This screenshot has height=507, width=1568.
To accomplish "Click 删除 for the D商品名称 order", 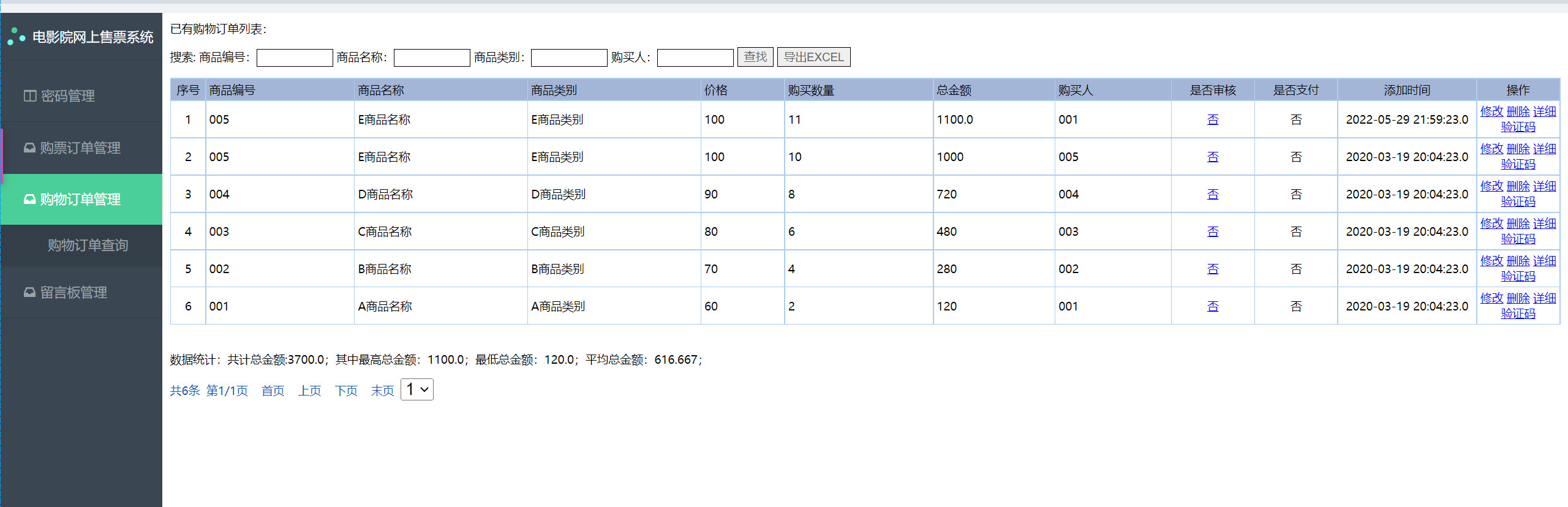I will click(x=1518, y=186).
